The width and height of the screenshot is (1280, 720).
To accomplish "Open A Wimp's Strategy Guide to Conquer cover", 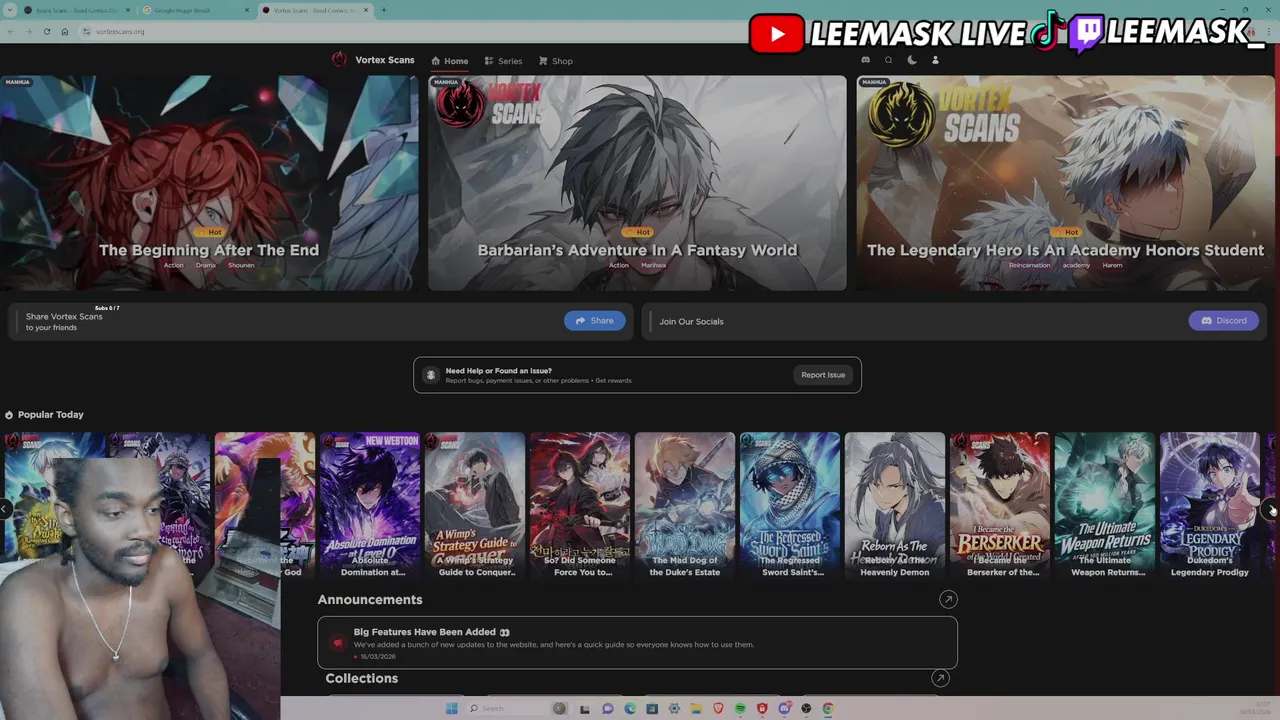I will coord(475,505).
